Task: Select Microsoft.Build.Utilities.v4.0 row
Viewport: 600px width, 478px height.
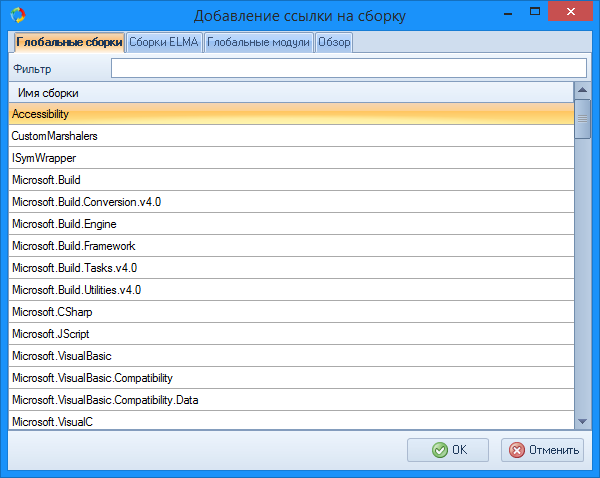Action: (x=291, y=290)
